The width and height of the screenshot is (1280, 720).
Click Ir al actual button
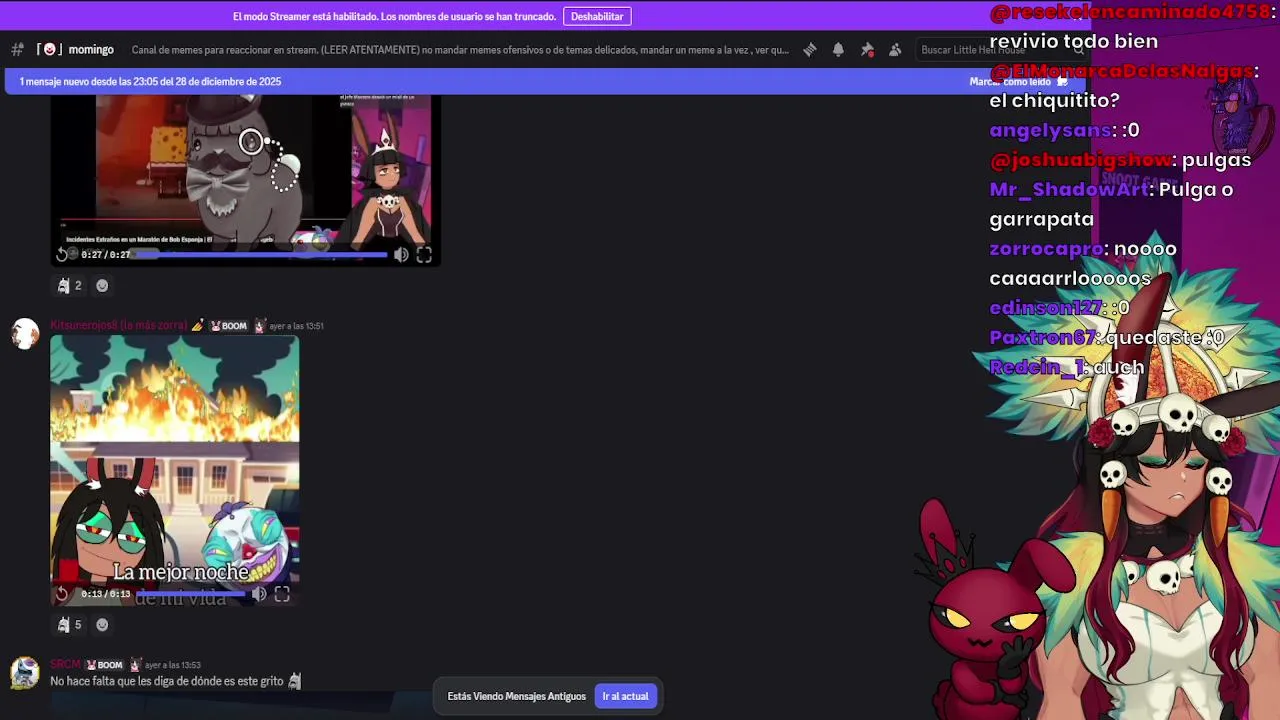(625, 696)
